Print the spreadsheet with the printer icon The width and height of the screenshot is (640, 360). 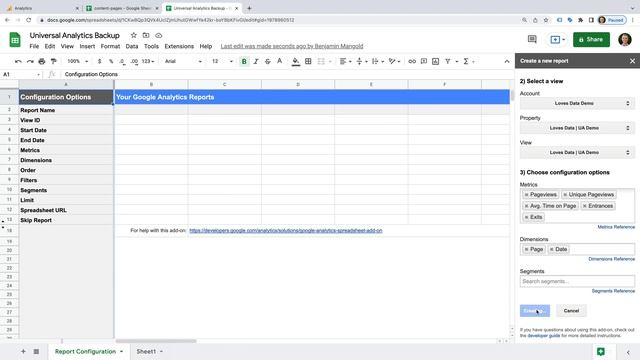(42, 61)
